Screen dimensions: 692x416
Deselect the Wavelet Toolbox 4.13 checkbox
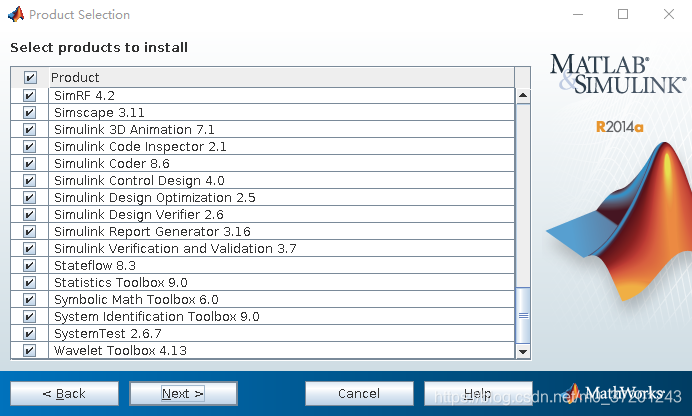click(x=29, y=351)
